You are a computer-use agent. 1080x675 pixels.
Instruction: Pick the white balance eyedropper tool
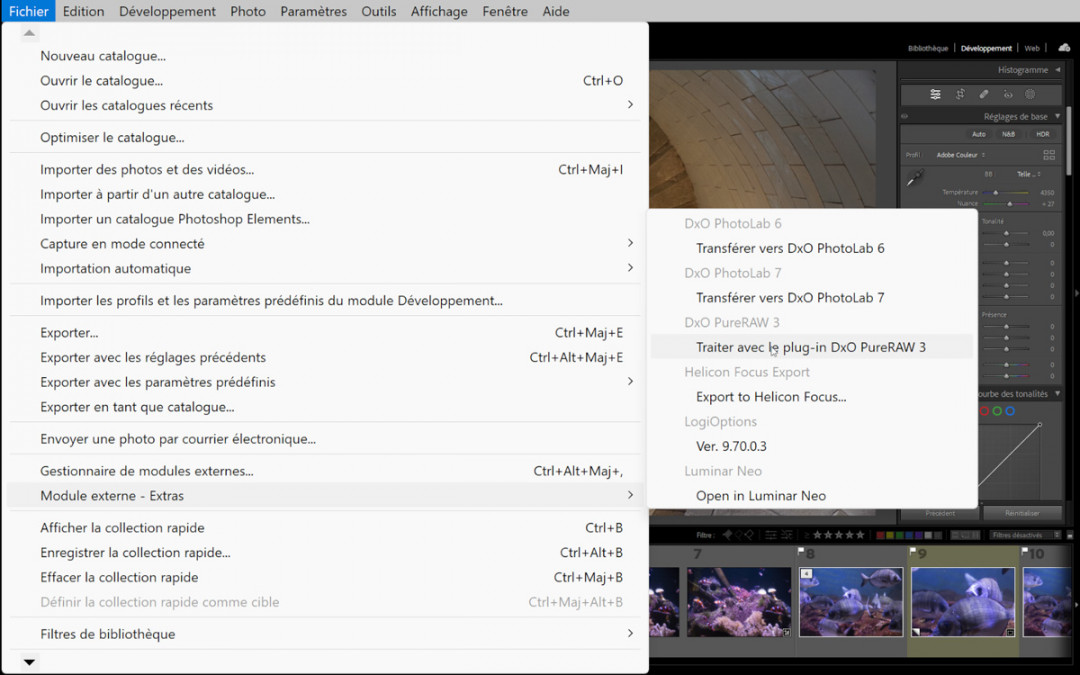[x=915, y=178]
